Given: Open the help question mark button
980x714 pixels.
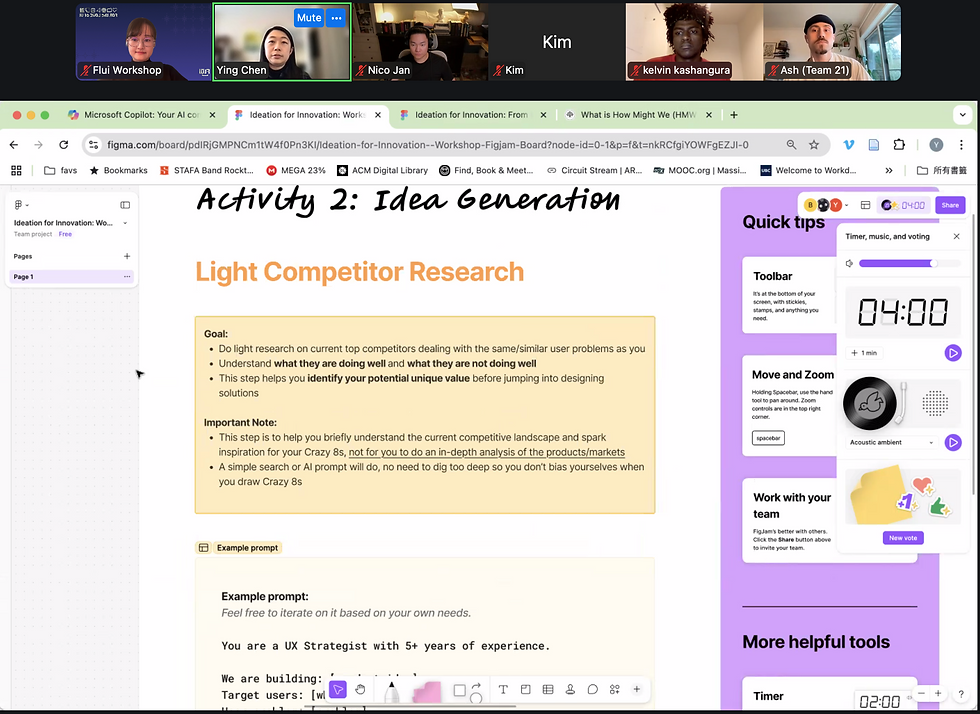Looking at the screenshot, I should click(961, 694).
